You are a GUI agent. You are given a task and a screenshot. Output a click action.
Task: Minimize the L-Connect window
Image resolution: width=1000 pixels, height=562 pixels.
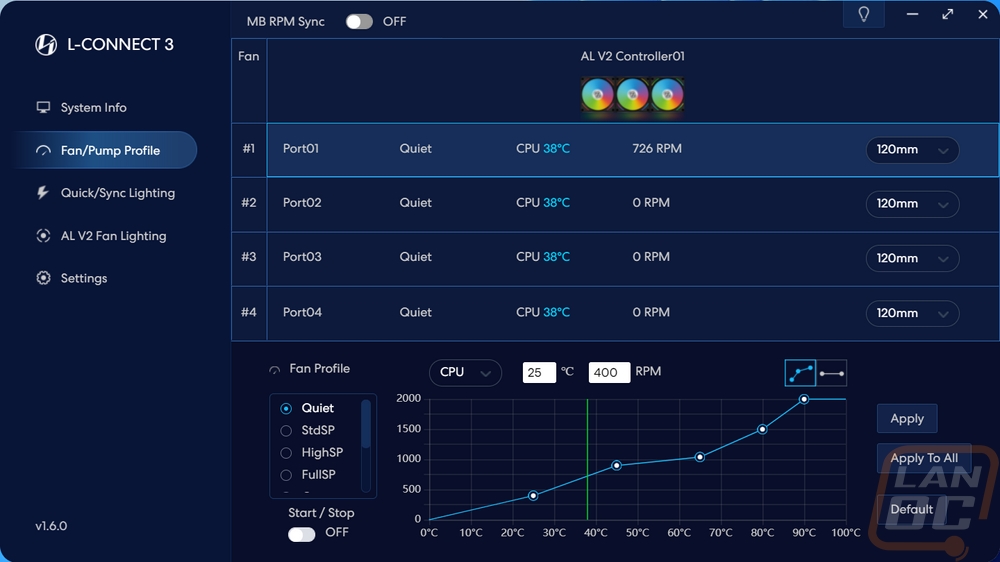tap(913, 14)
